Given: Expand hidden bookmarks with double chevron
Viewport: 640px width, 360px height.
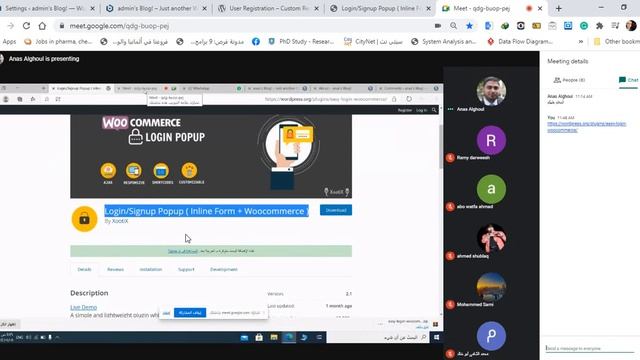Looking at the screenshot, I should 580,42.
